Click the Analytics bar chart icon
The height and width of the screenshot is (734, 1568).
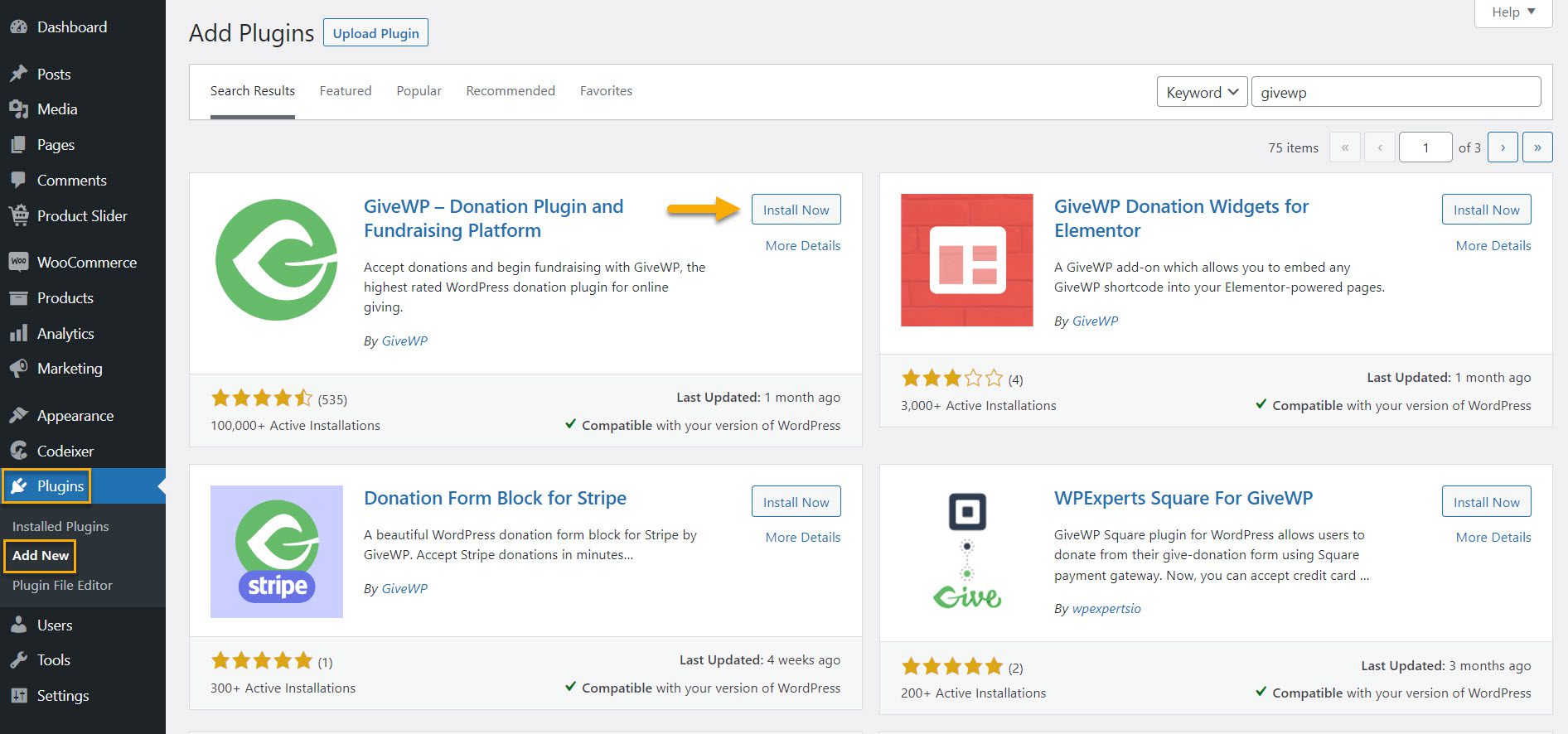click(x=18, y=333)
